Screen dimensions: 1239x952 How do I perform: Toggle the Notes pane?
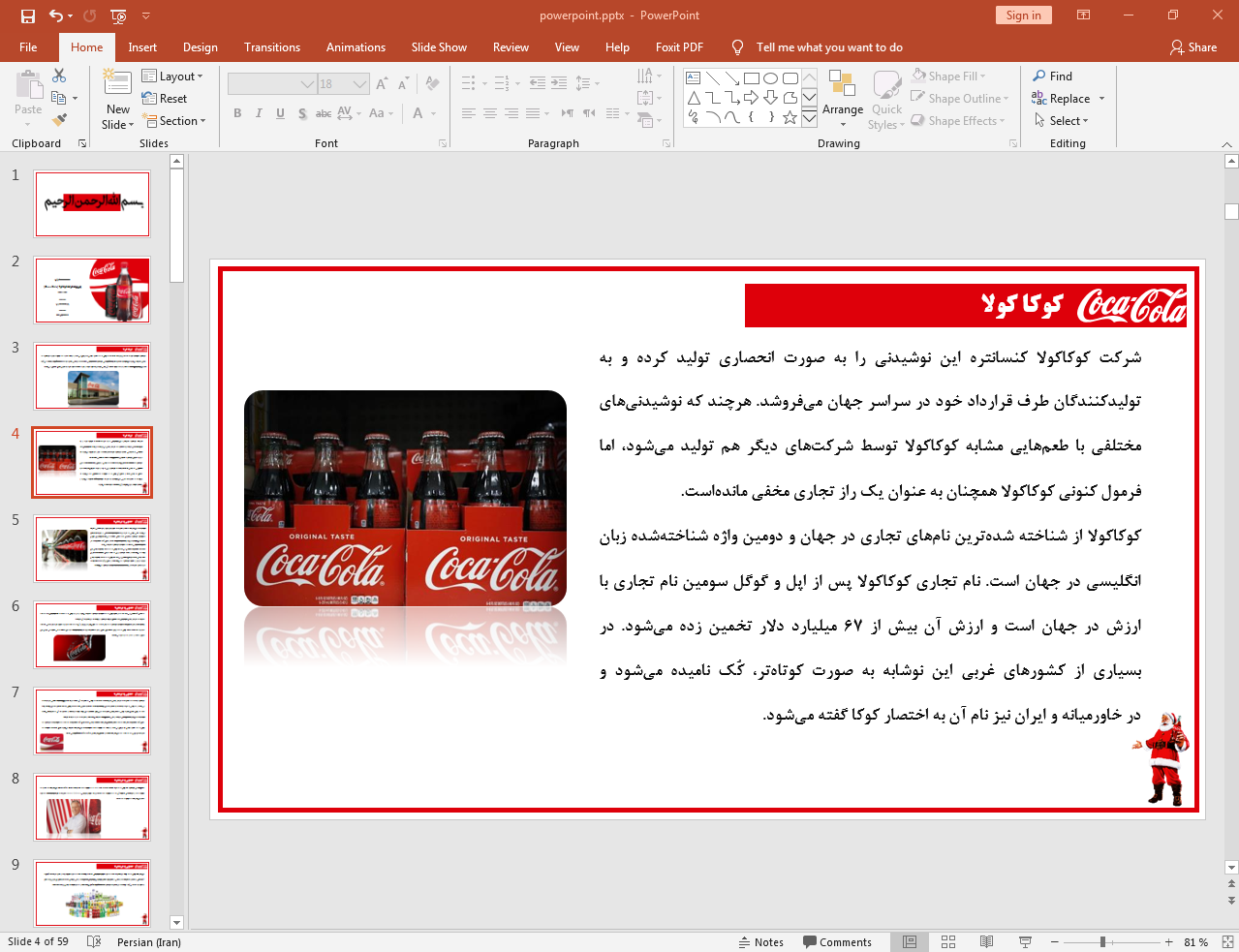(761, 942)
